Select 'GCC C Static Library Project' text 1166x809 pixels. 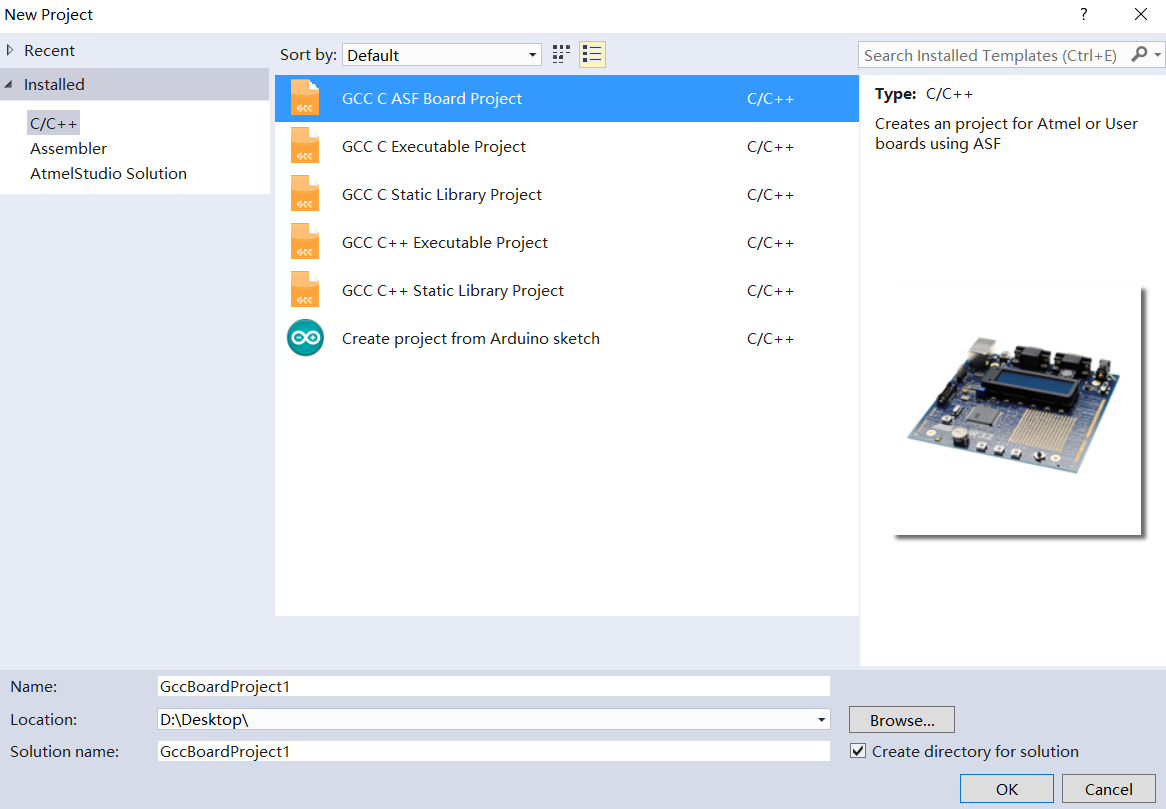click(x=442, y=195)
